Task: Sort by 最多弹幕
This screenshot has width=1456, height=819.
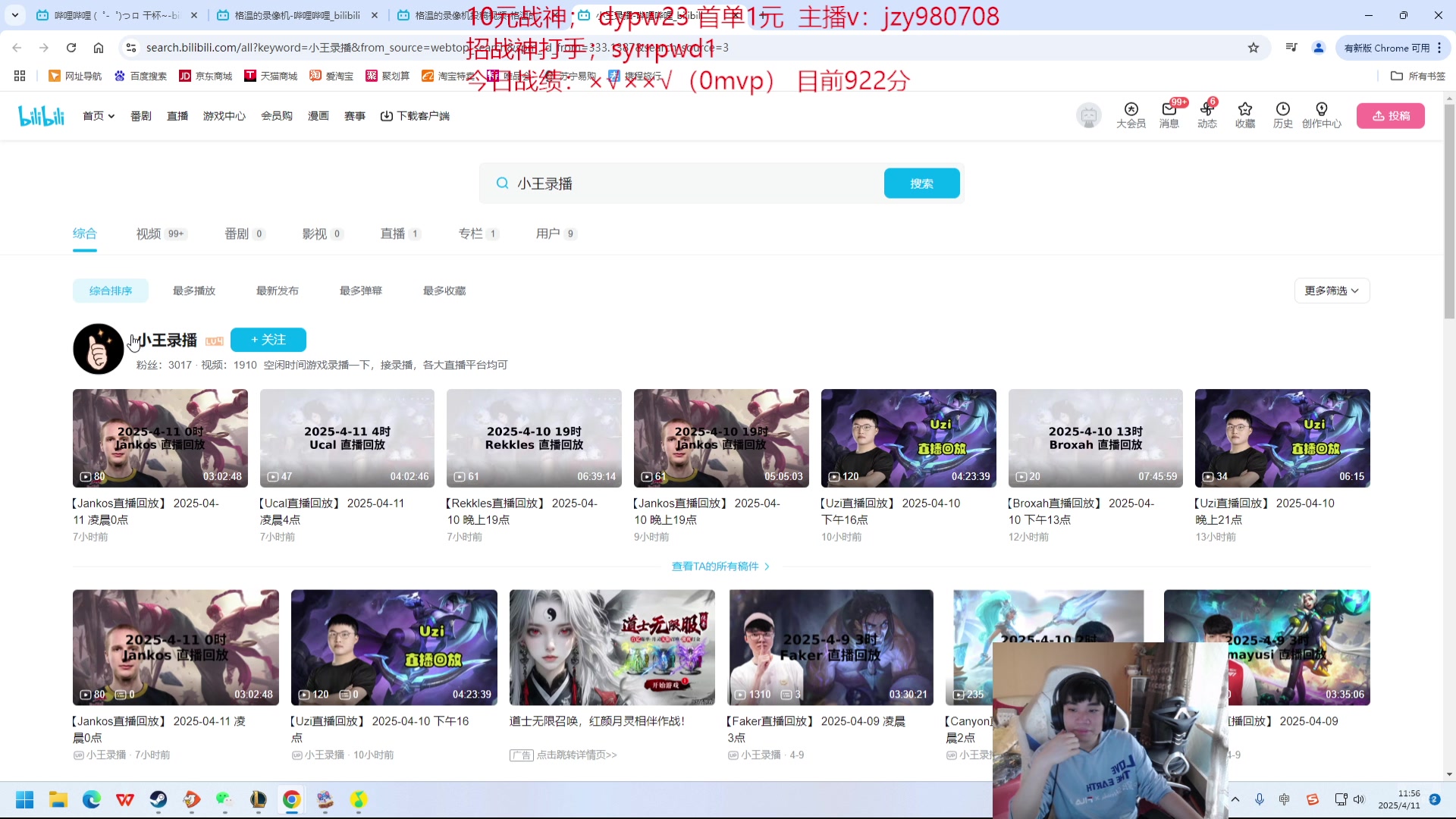Action: click(361, 291)
